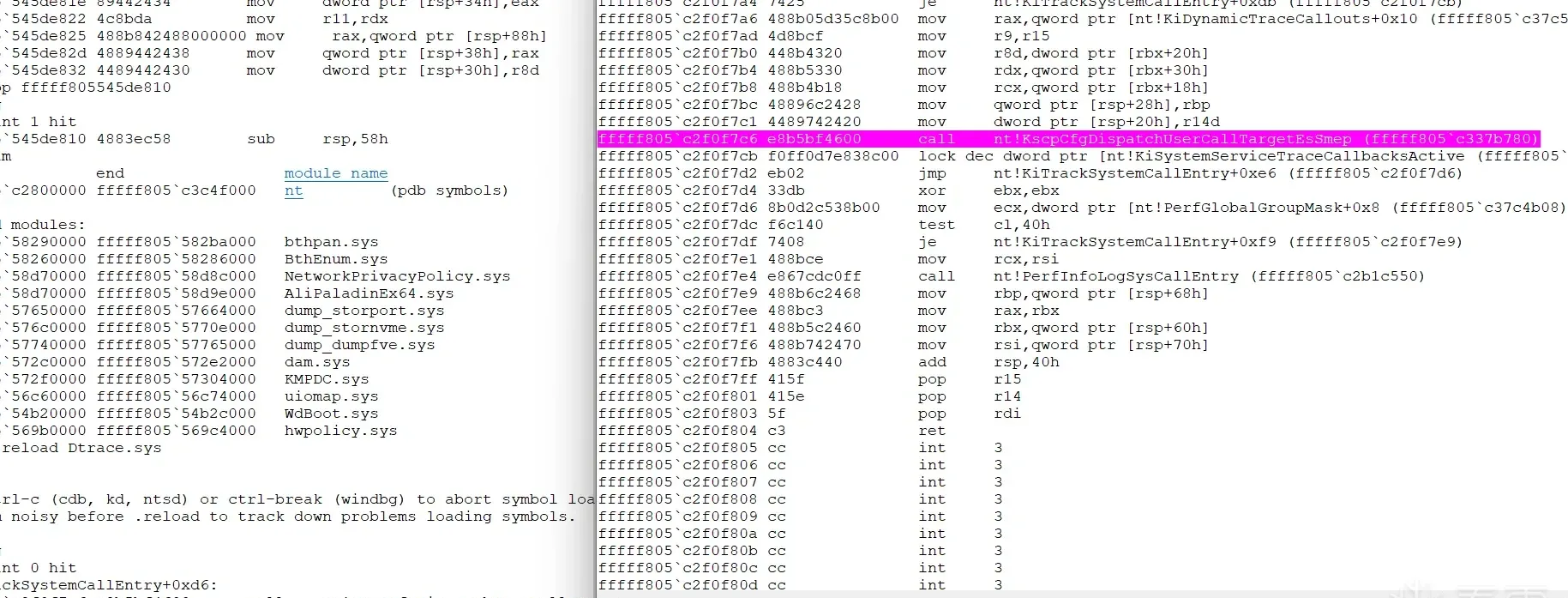Select the dump_storport.sys entry
1568x598 pixels.
(364, 311)
